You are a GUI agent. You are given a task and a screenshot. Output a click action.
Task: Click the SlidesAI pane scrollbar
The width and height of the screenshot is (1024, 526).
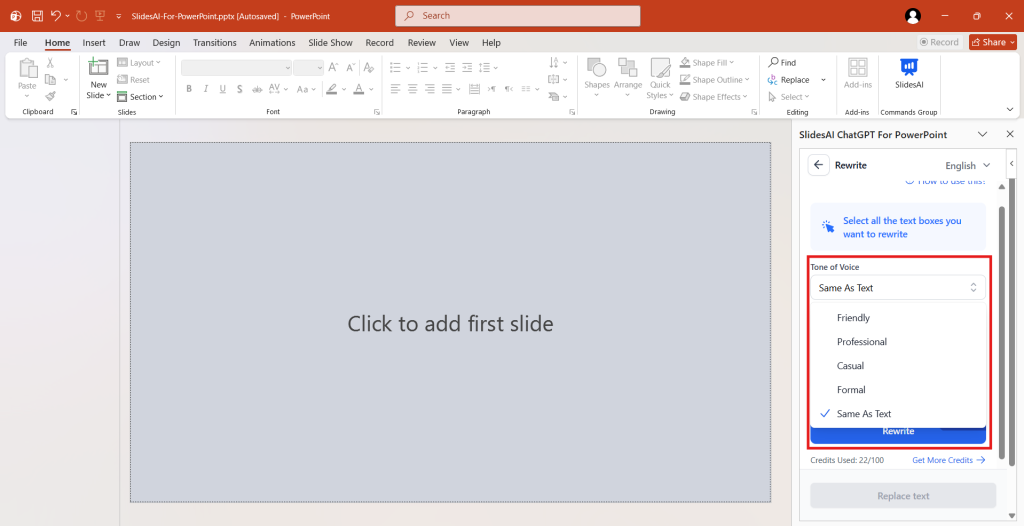(1002, 333)
